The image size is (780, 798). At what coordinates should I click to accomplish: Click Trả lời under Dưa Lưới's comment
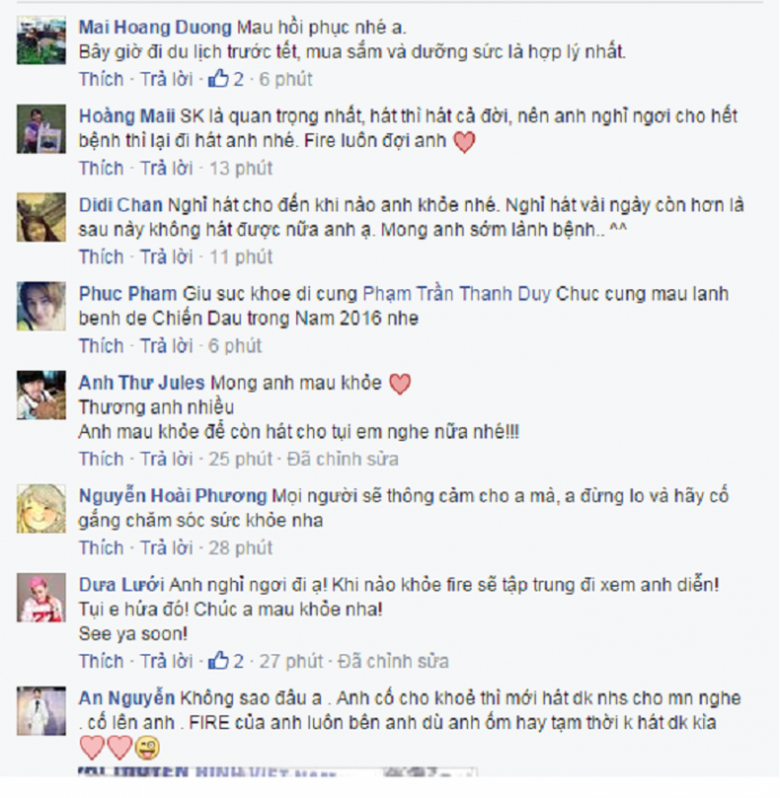pyautogui.click(x=166, y=661)
